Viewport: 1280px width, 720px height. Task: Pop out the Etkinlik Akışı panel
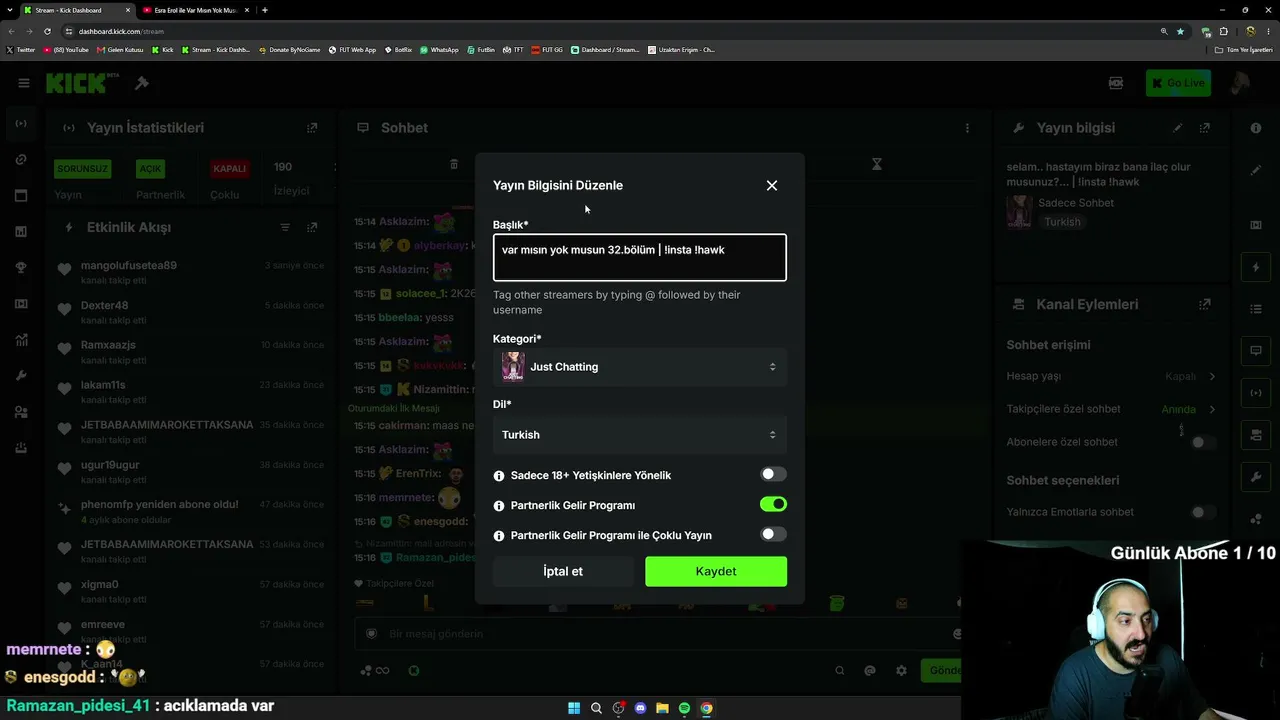(x=312, y=227)
